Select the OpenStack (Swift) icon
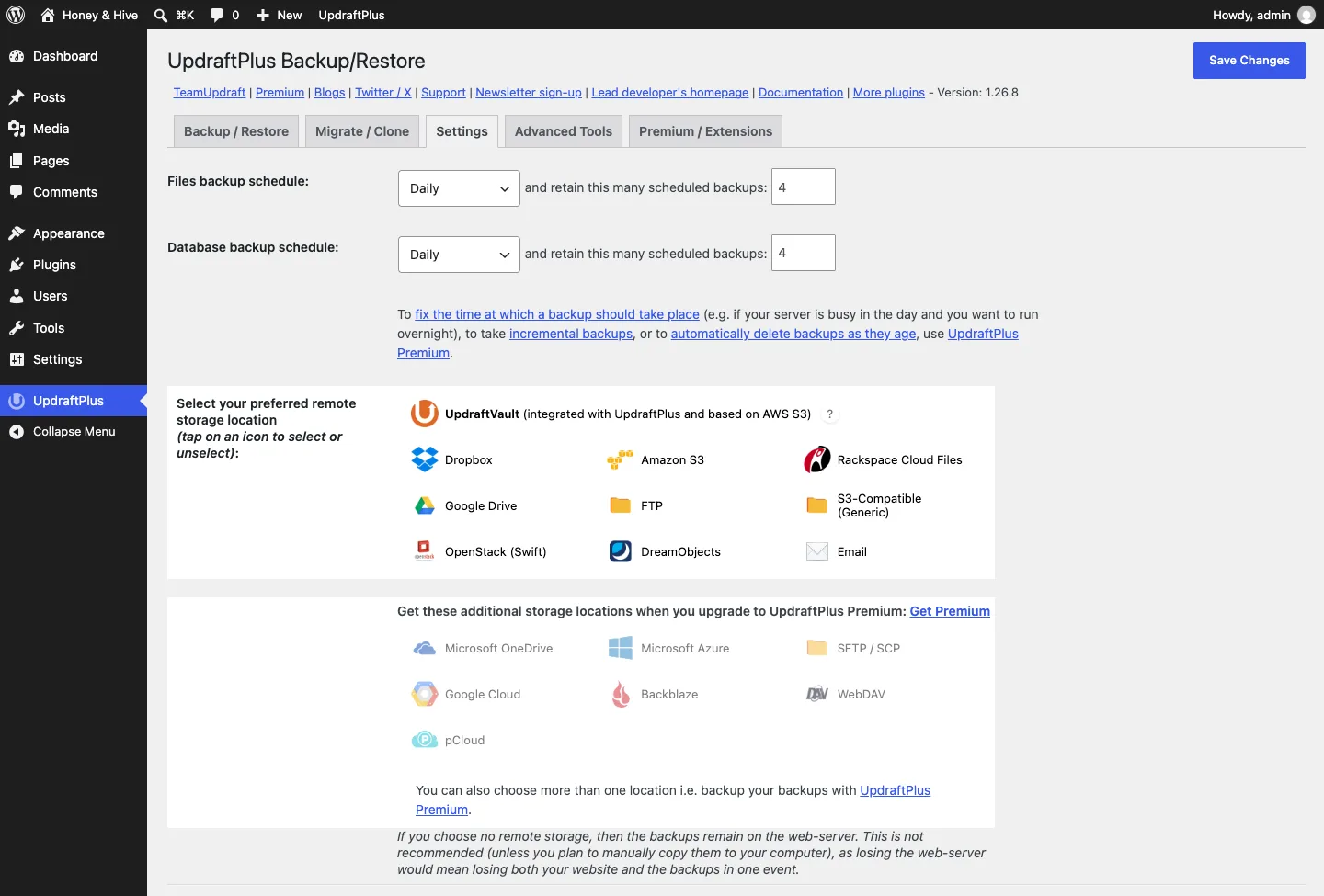This screenshot has width=1324, height=896. click(x=425, y=551)
